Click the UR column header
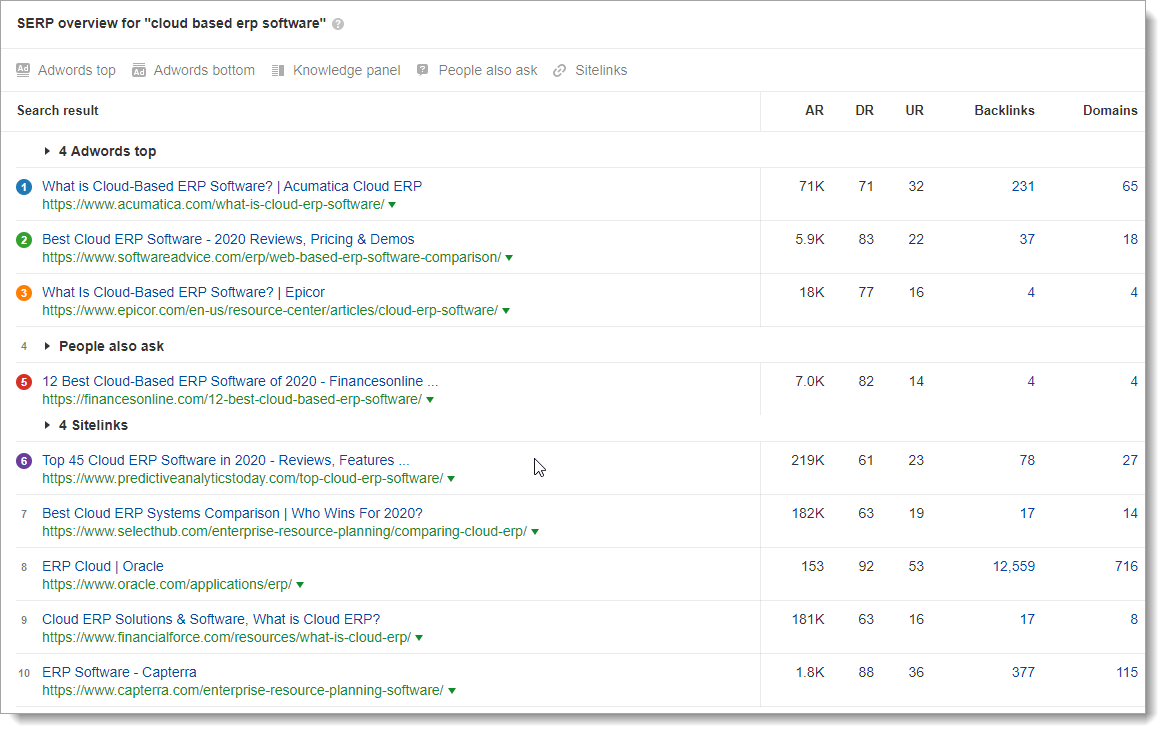This screenshot has height=735, width=1167. [915, 110]
